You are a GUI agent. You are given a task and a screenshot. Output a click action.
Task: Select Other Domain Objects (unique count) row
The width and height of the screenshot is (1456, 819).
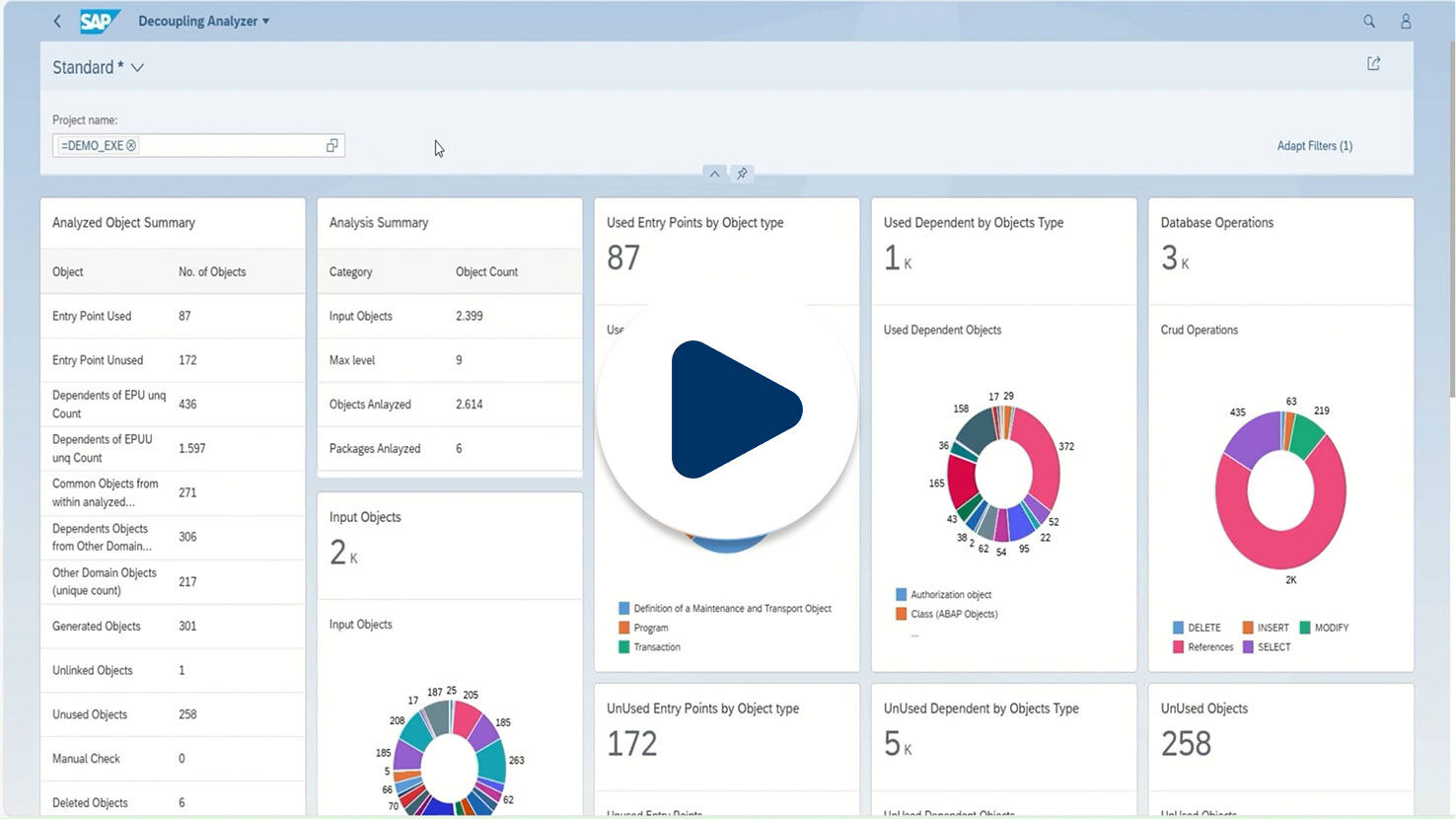173,581
